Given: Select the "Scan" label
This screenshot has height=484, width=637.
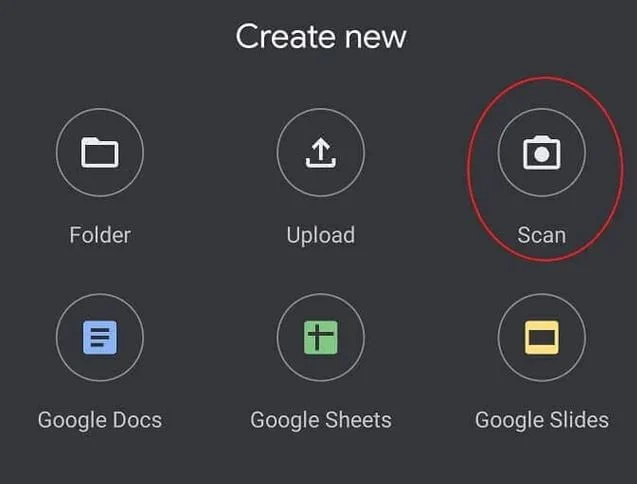Looking at the screenshot, I should point(542,235).
